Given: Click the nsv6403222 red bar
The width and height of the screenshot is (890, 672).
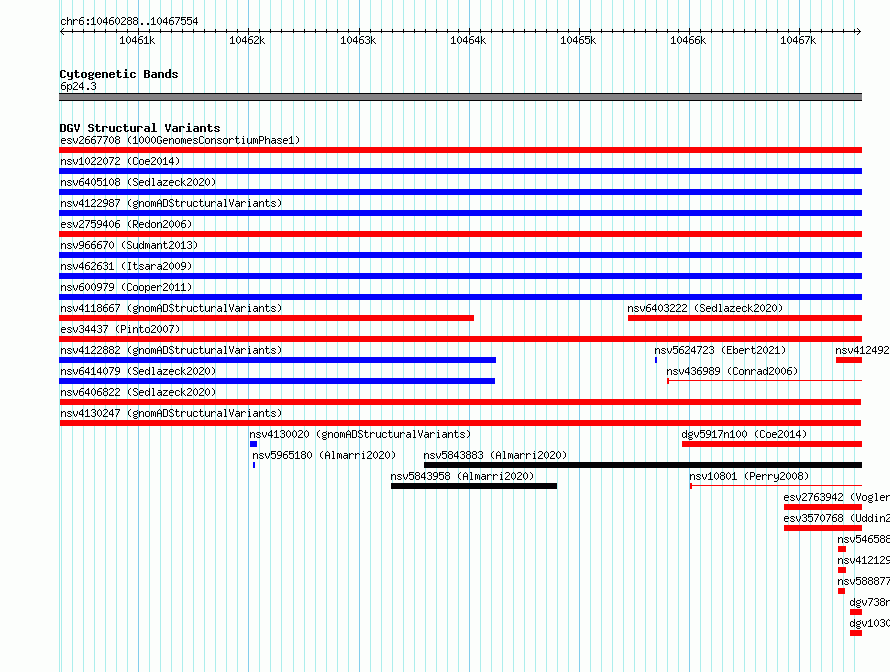Looking at the screenshot, I should pyautogui.click(x=745, y=318).
